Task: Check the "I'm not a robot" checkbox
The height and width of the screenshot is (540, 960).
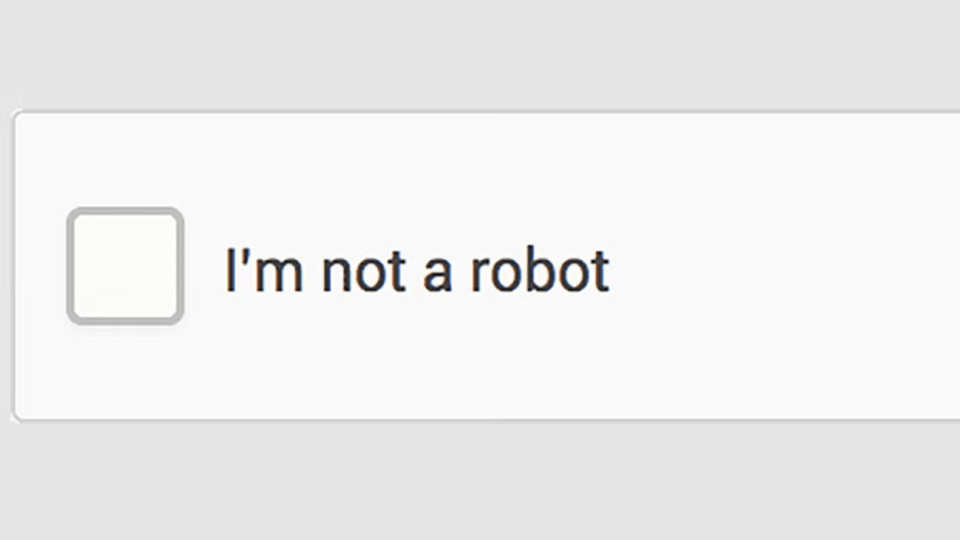Action: click(x=126, y=266)
